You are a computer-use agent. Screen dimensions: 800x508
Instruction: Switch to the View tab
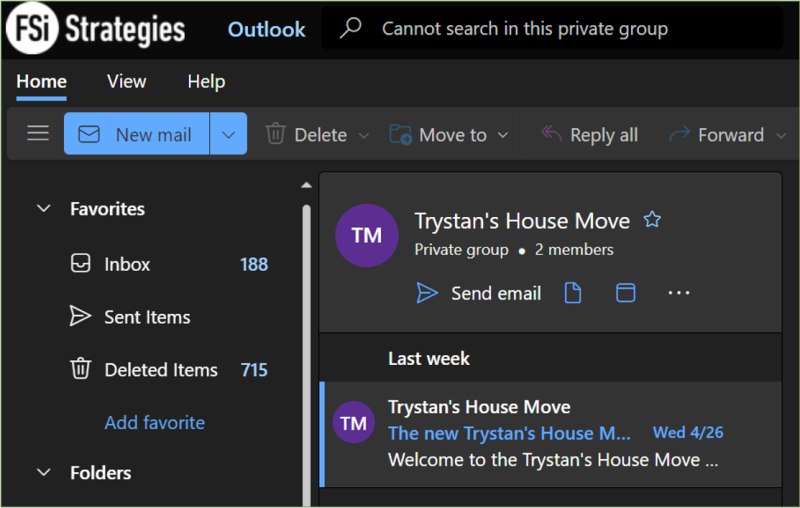point(127,82)
